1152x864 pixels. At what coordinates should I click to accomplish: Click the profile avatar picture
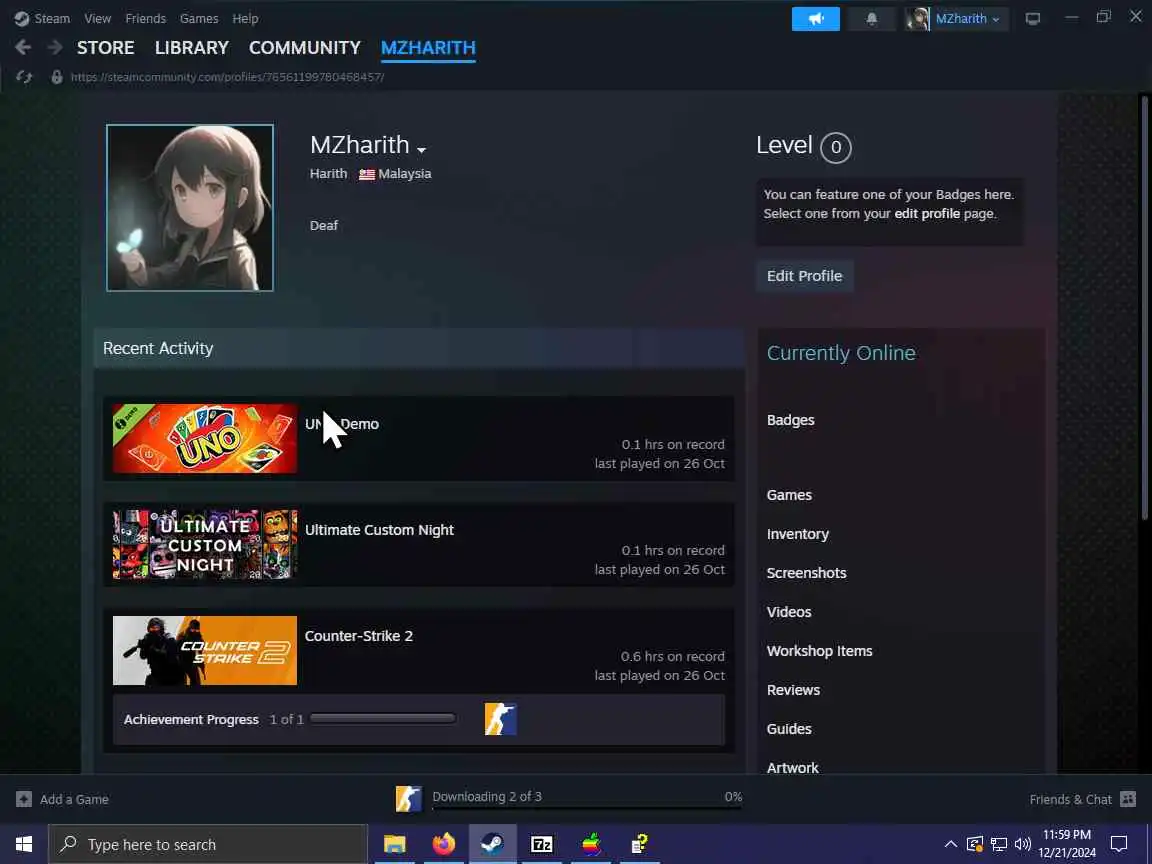190,208
